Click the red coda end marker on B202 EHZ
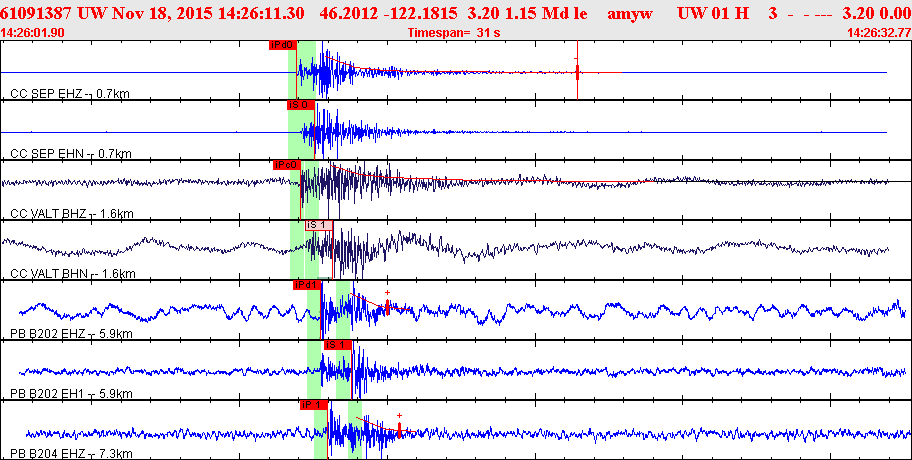The height and width of the screenshot is (460, 912). pyautogui.click(x=387, y=307)
